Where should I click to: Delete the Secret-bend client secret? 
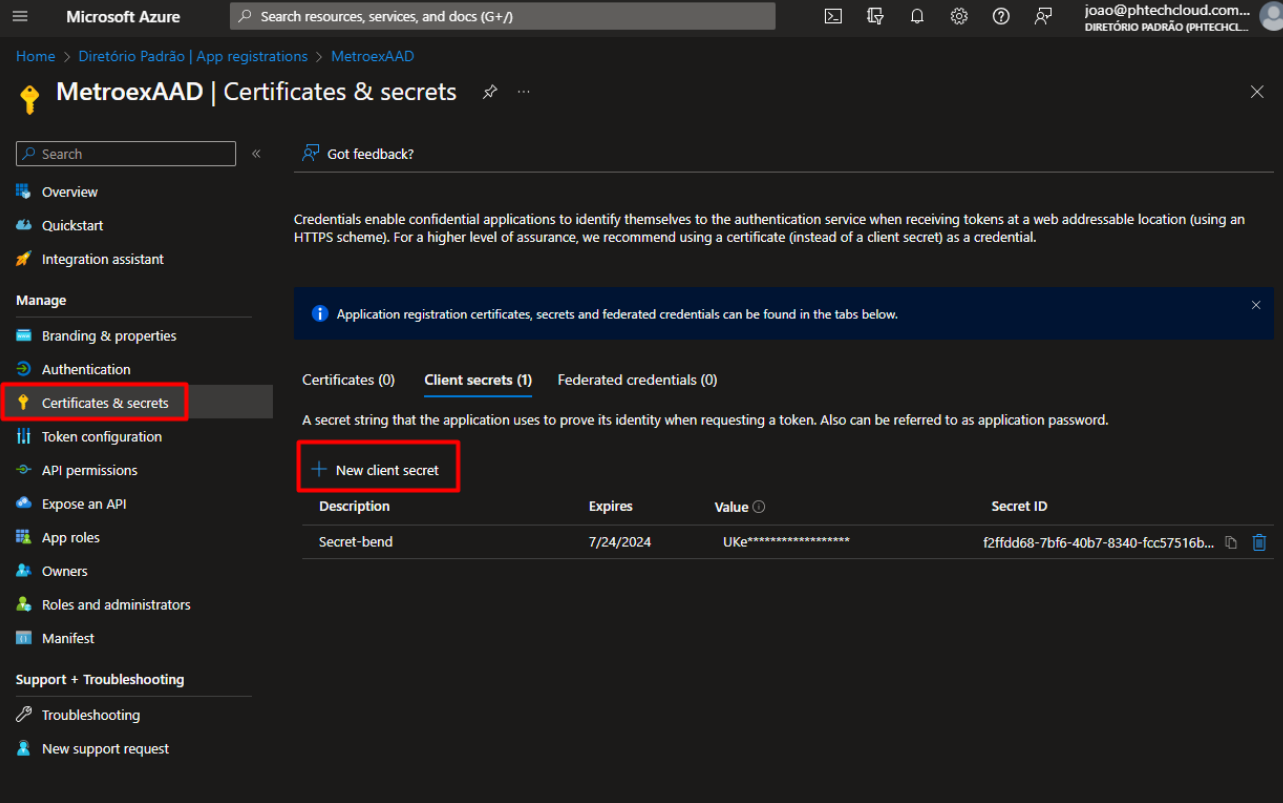click(1259, 543)
